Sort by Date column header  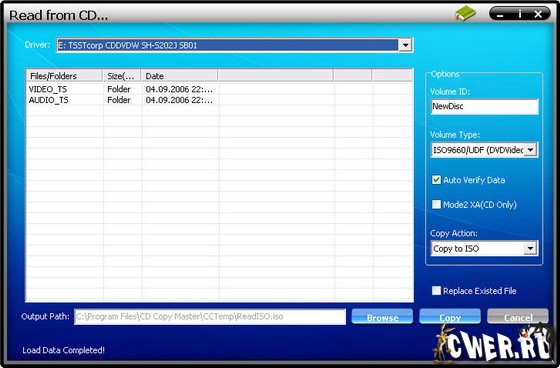(x=179, y=76)
